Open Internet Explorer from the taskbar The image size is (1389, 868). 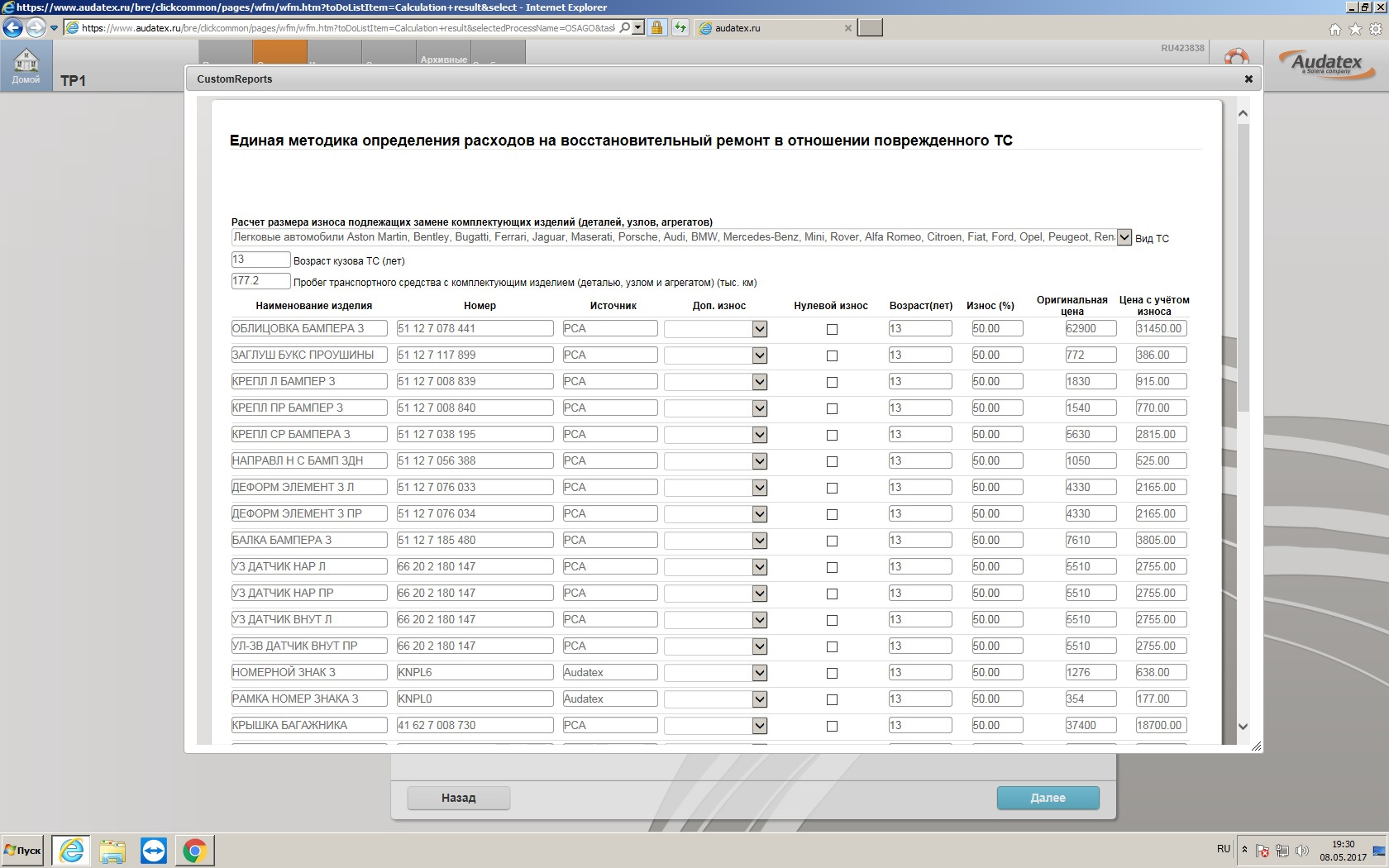click(x=72, y=850)
